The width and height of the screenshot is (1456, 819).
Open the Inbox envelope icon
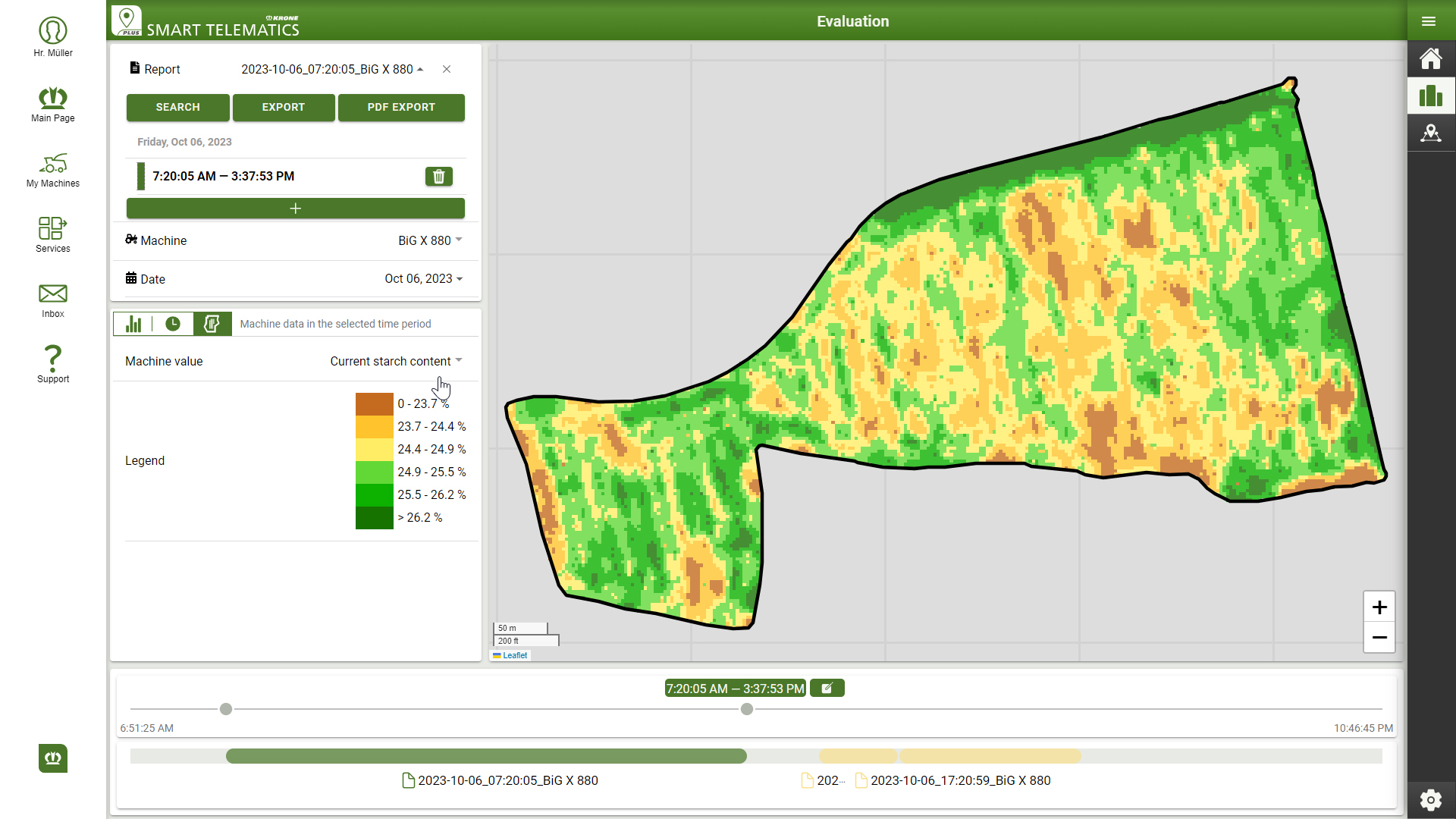(x=53, y=300)
